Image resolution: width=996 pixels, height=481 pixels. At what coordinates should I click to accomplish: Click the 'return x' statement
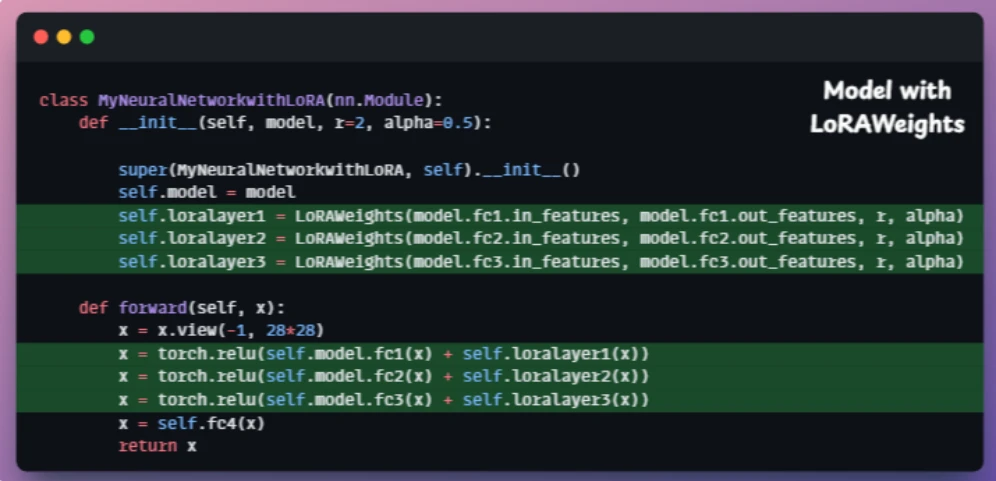tap(158, 446)
